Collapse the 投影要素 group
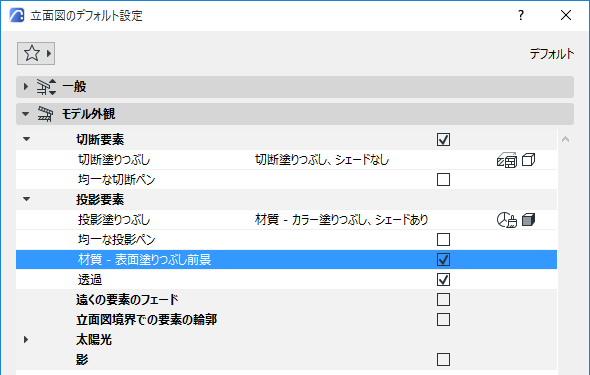The width and height of the screenshot is (590, 375). pyautogui.click(x=26, y=199)
